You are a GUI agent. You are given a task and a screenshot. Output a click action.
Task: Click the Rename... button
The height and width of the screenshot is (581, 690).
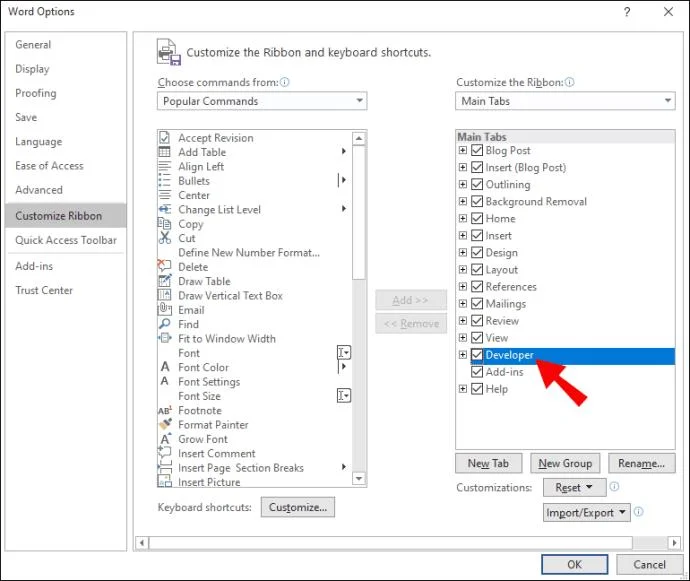click(x=641, y=463)
